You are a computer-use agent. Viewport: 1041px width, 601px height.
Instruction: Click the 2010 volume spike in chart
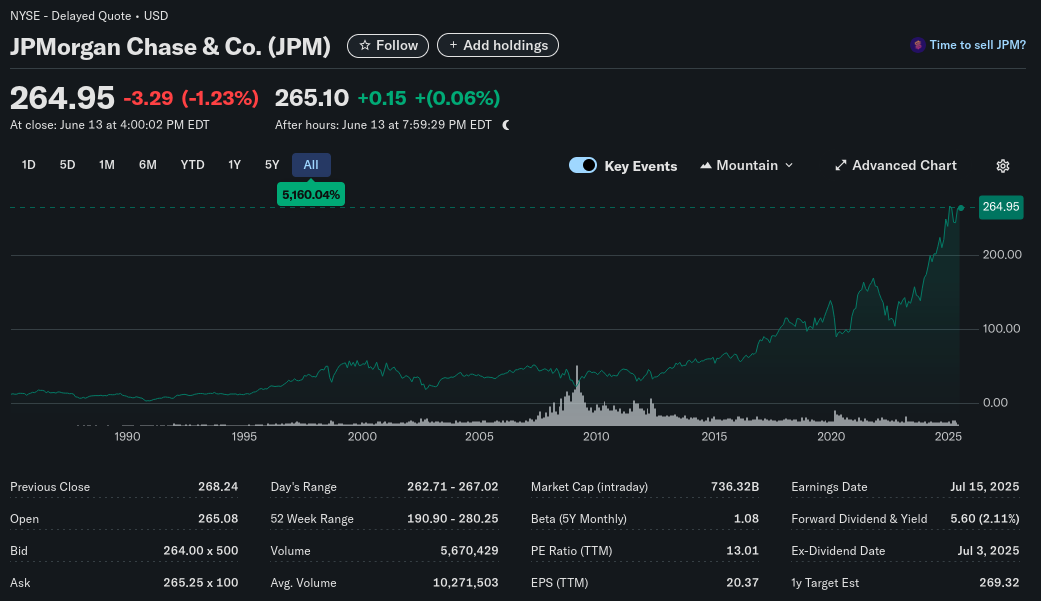click(x=577, y=395)
